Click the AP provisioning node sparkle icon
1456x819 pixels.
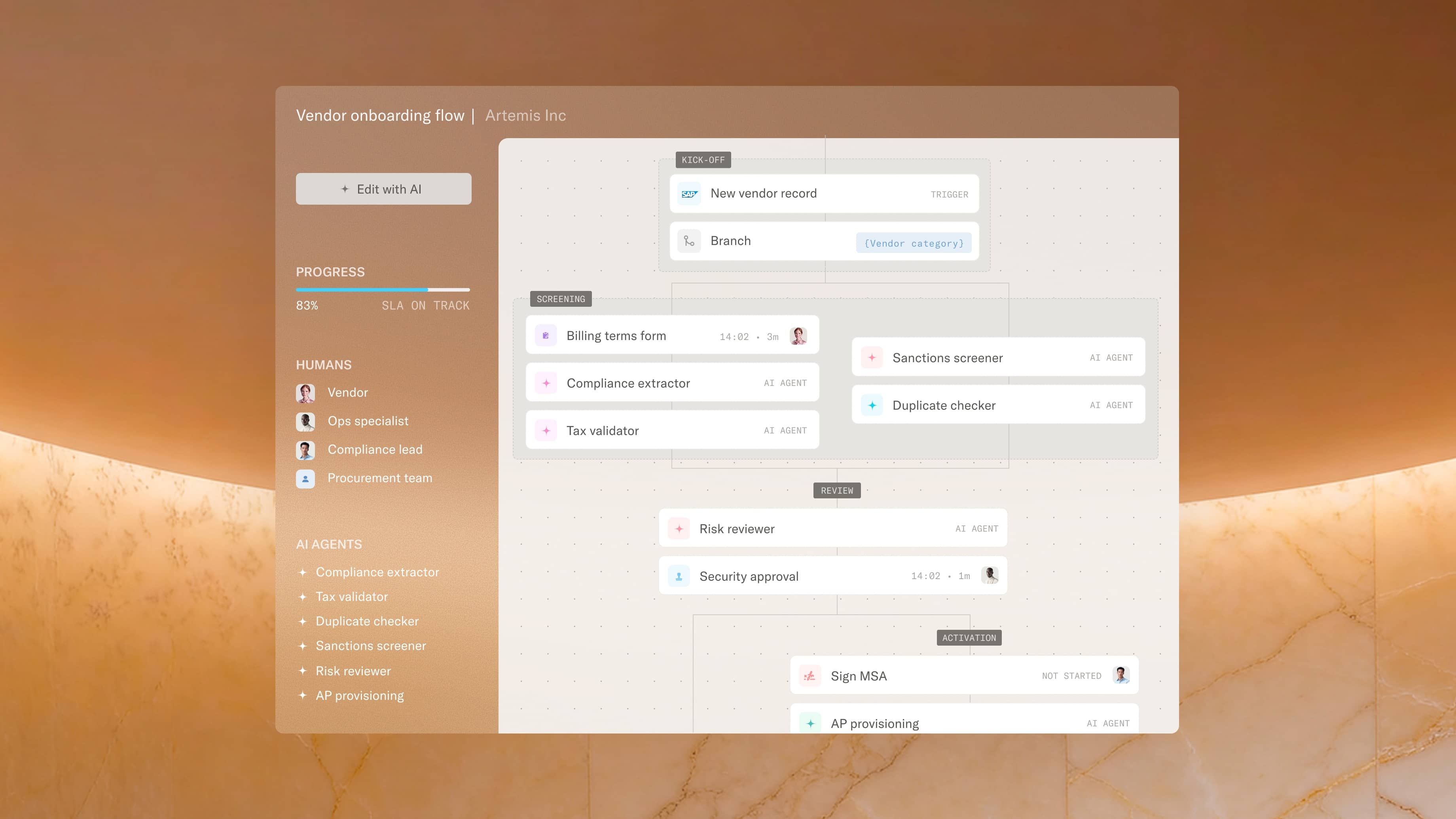point(810,723)
